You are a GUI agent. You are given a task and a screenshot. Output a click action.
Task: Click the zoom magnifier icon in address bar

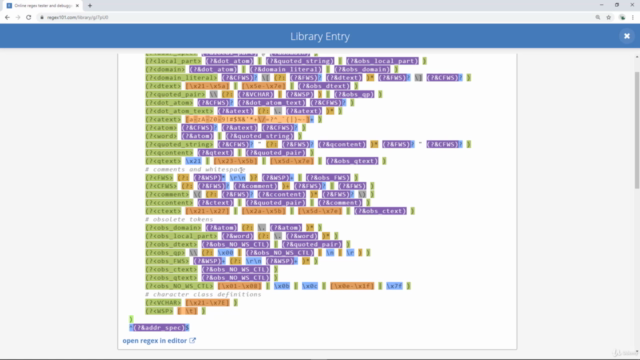point(598,18)
